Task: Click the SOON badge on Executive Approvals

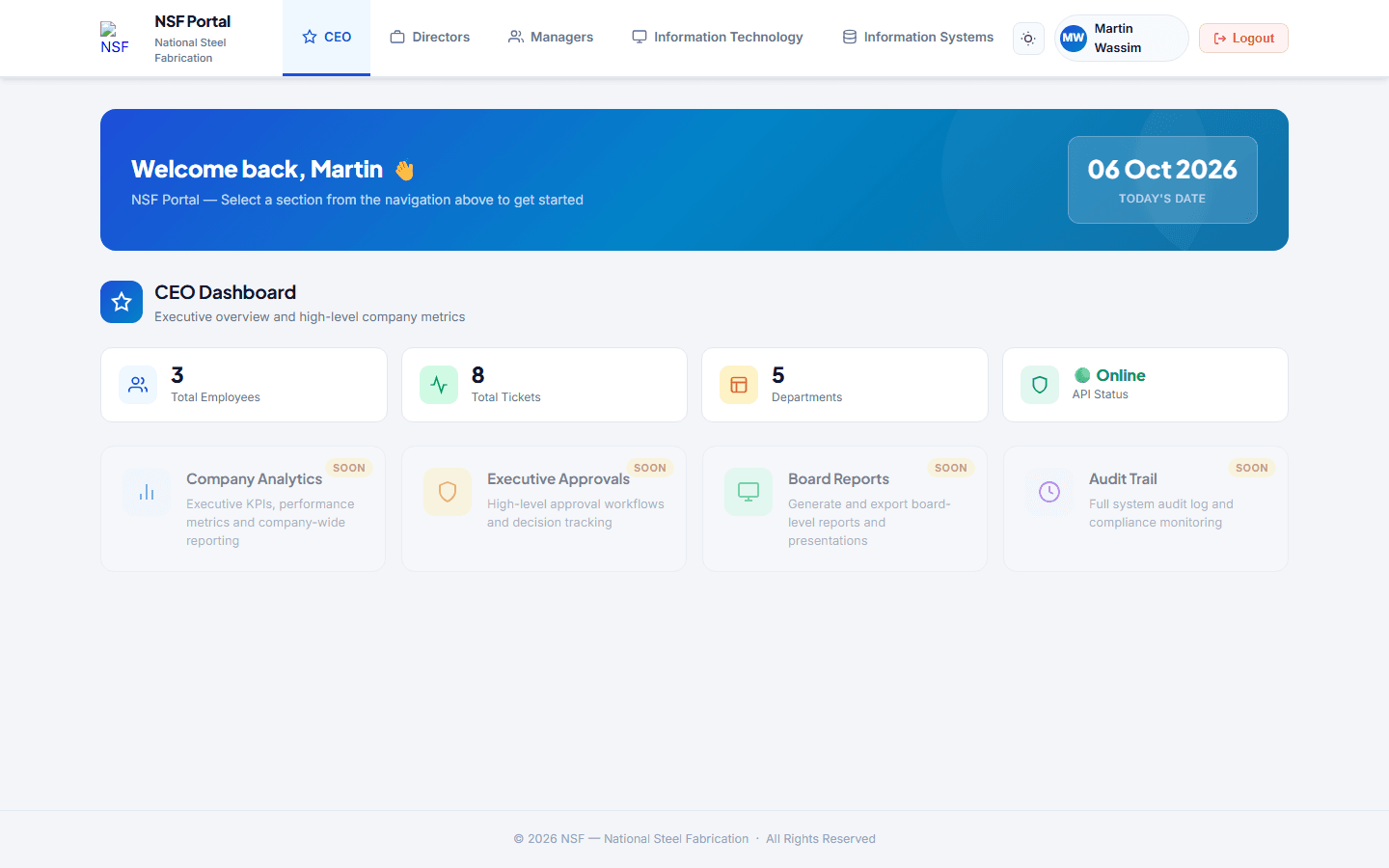Action: 650,468
